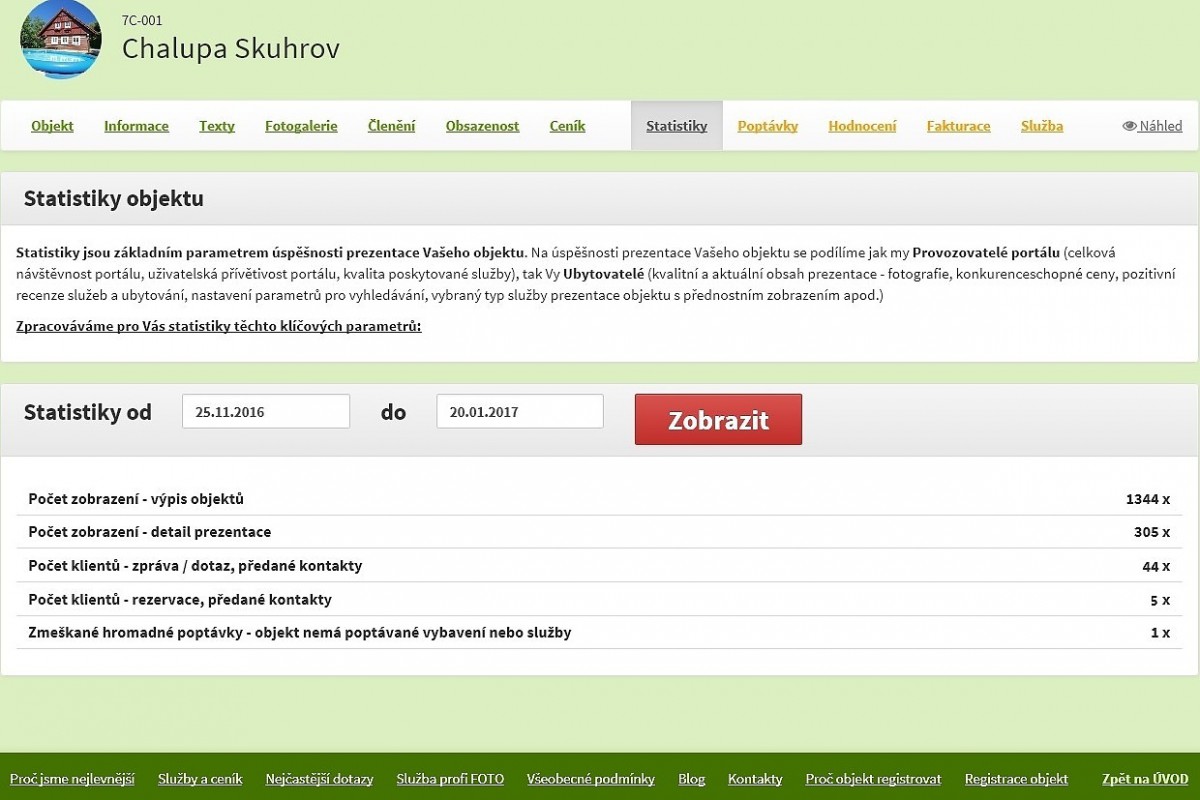Click Zpět na ÚVOD link
The width and height of the screenshot is (1200, 800).
coord(1144,779)
